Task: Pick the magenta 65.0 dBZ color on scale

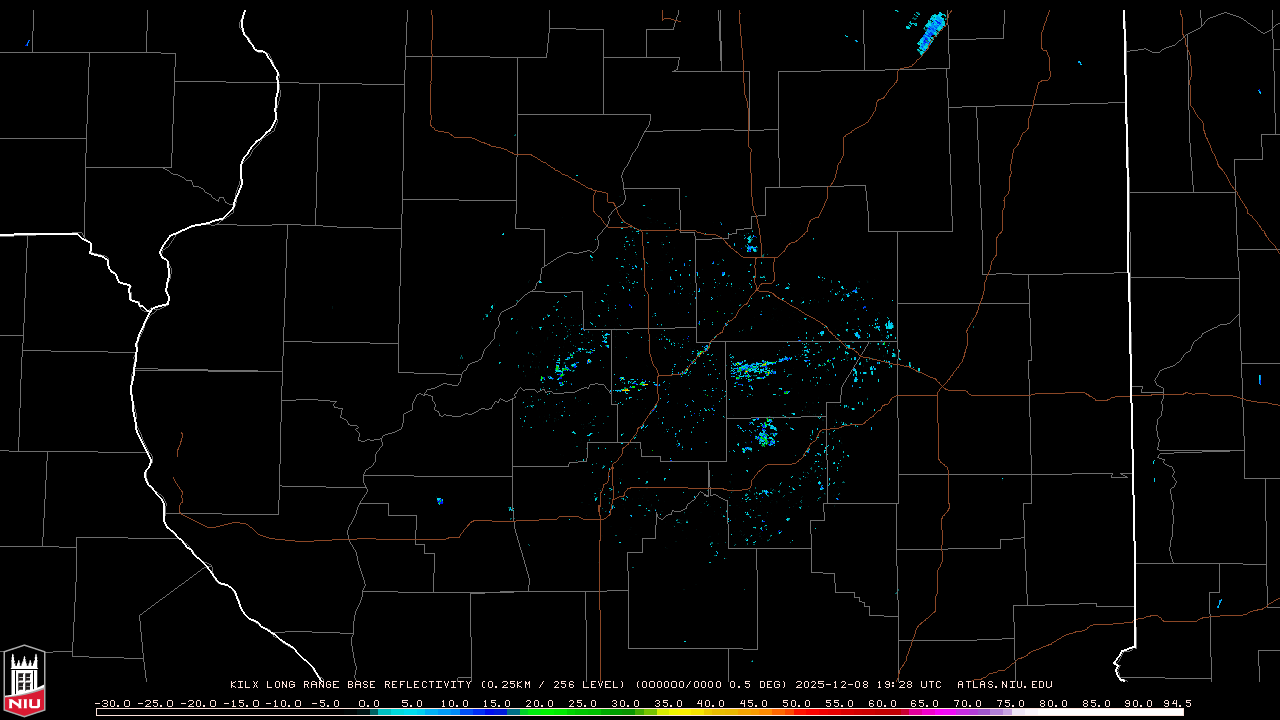Action: (925, 712)
